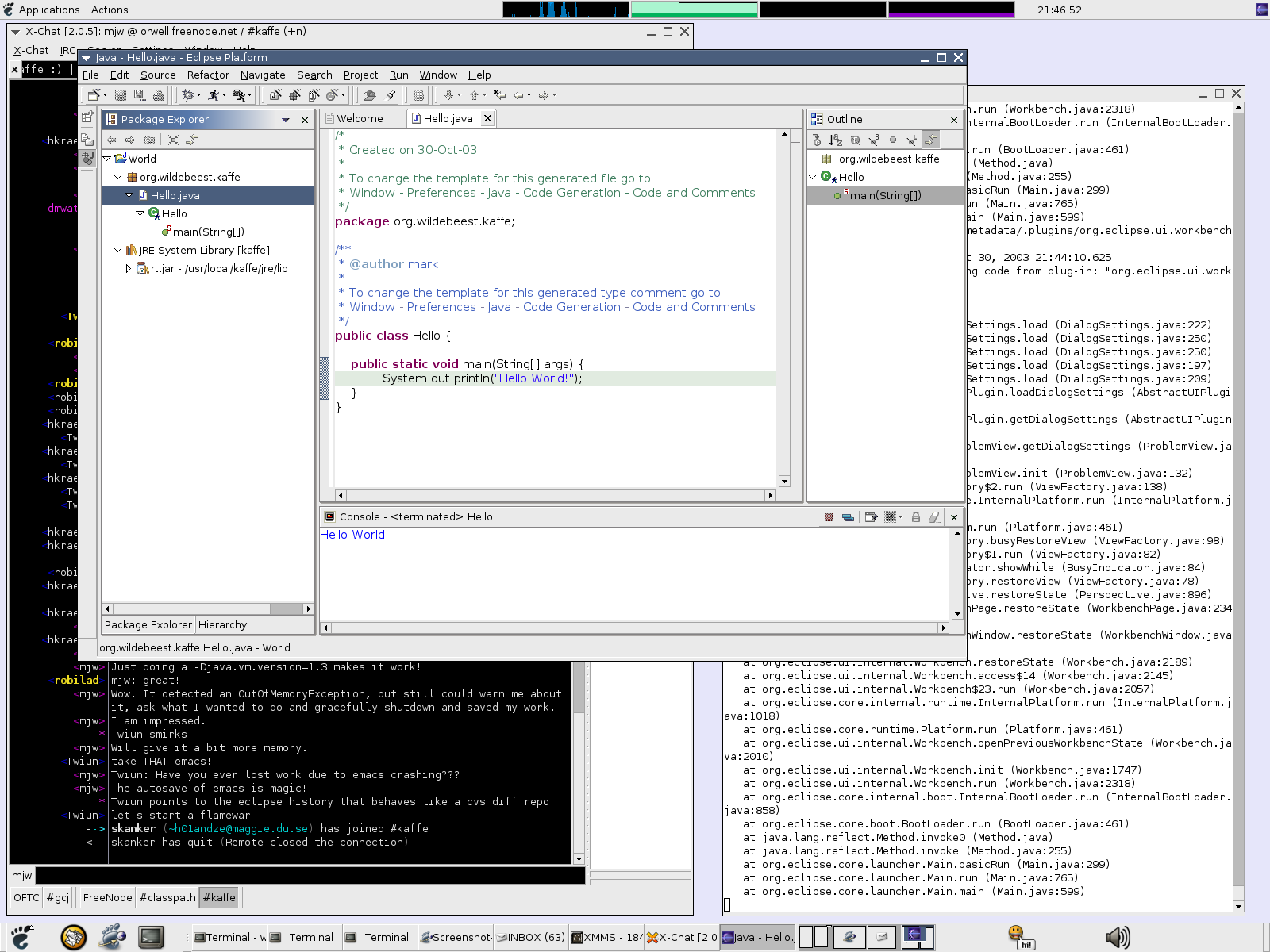1270x952 pixels.
Task: Toggle Link with Editor in Package Explorer
Action: point(192,140)
